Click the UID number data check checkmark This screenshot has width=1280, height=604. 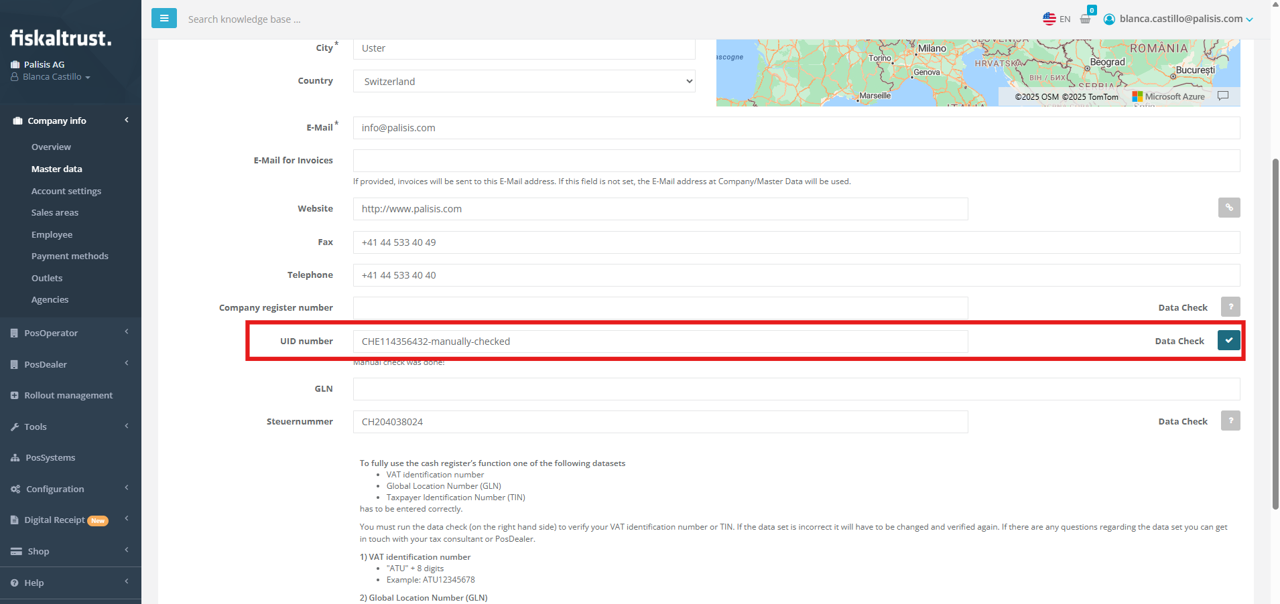pos(1229,340)
